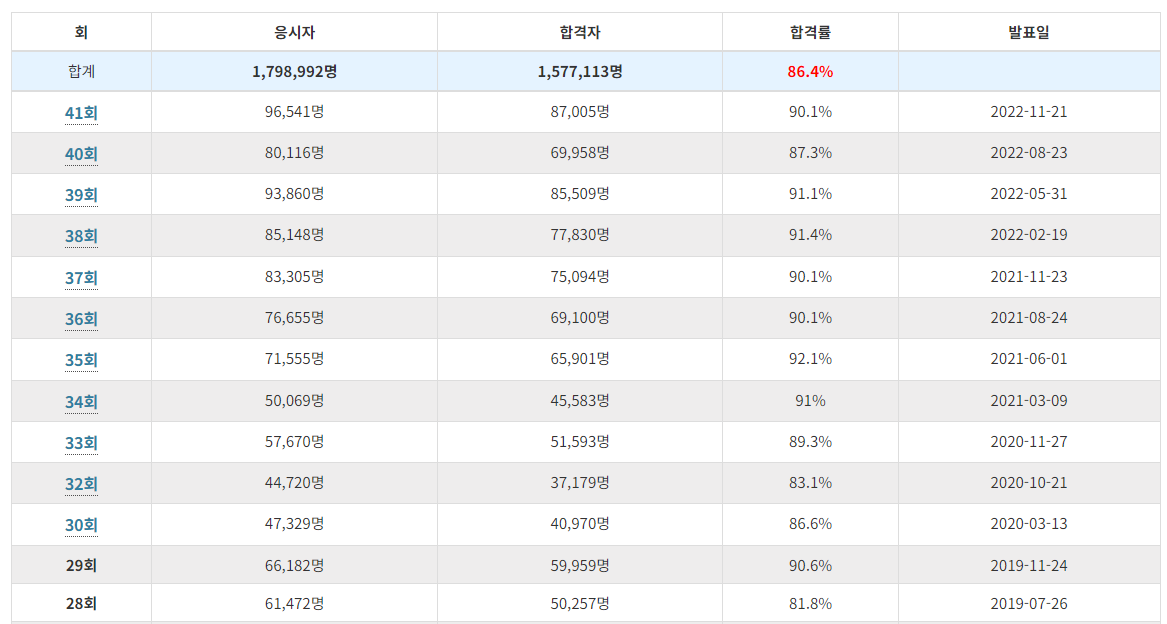
Task: Click the red 86.4% total pass rate
Action: [x=809, y=71]
